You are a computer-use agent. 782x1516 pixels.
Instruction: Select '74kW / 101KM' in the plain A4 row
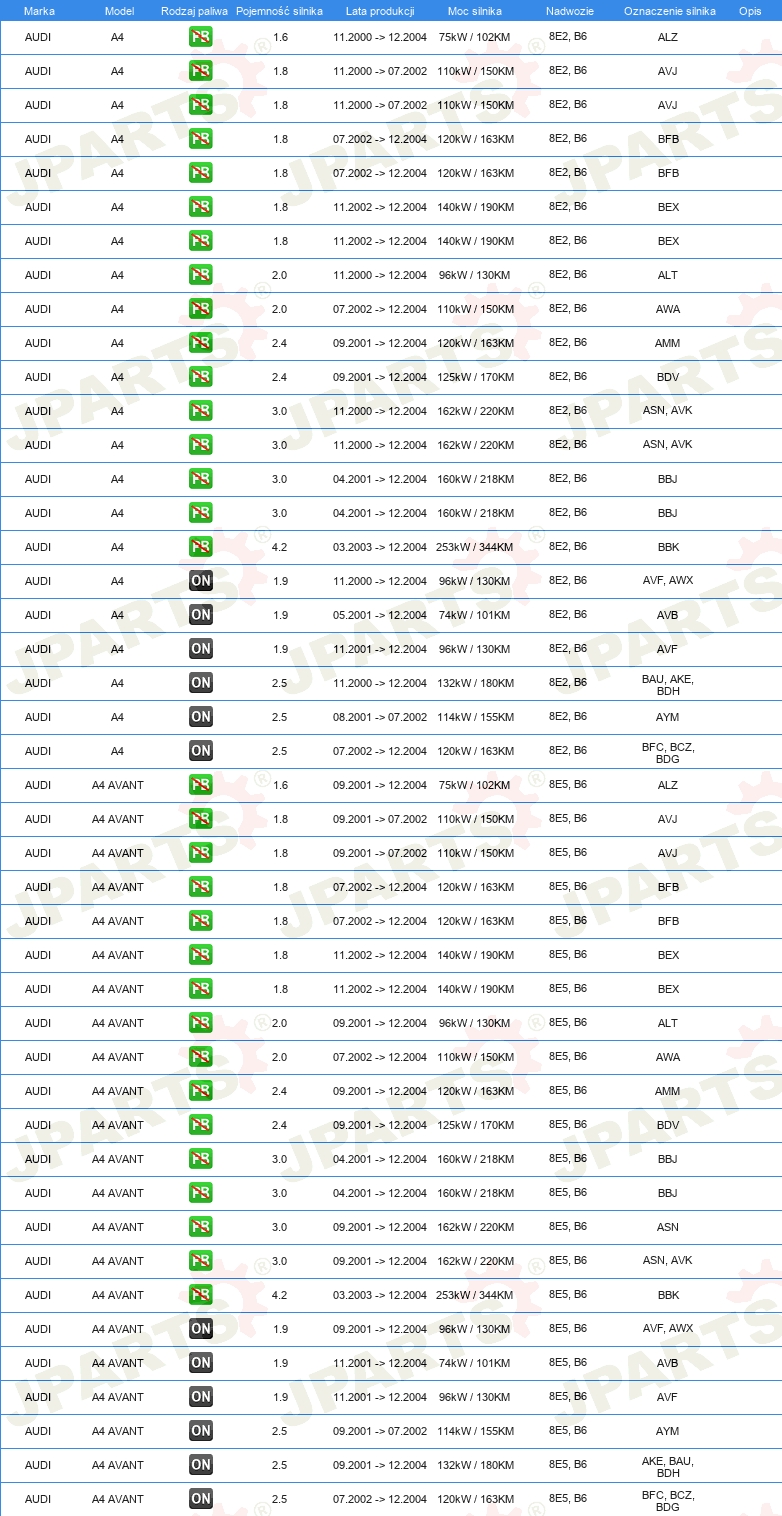click(475, 616)
